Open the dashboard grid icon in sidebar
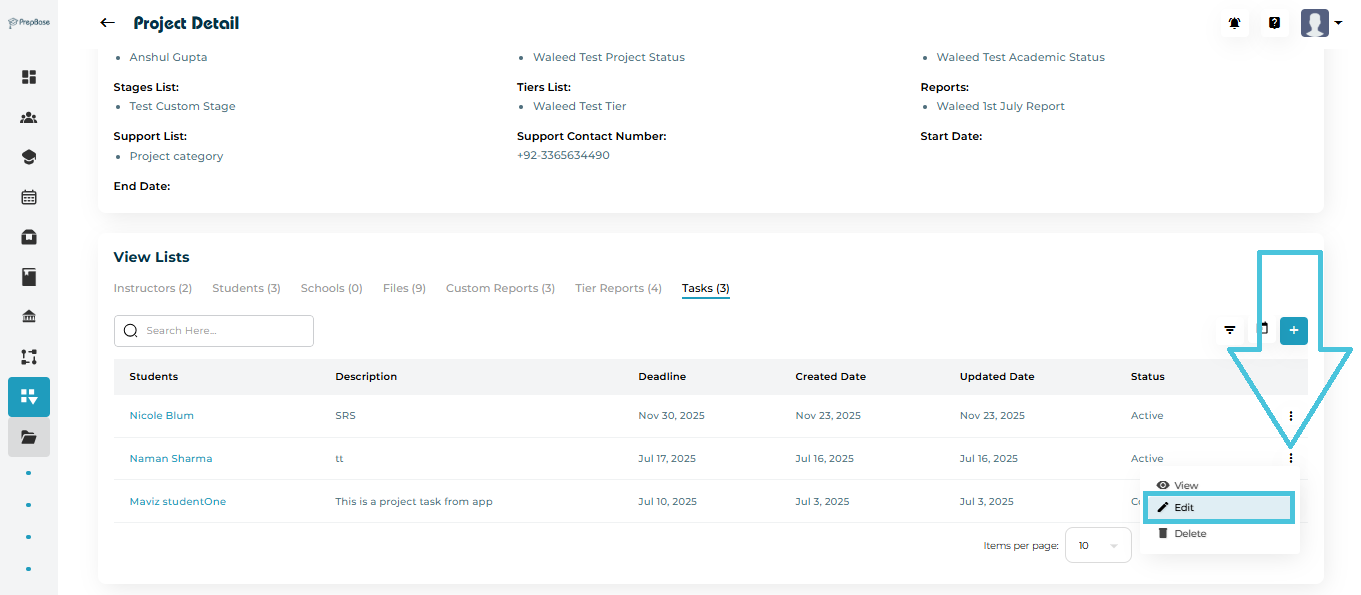 (x=29, y=77)
